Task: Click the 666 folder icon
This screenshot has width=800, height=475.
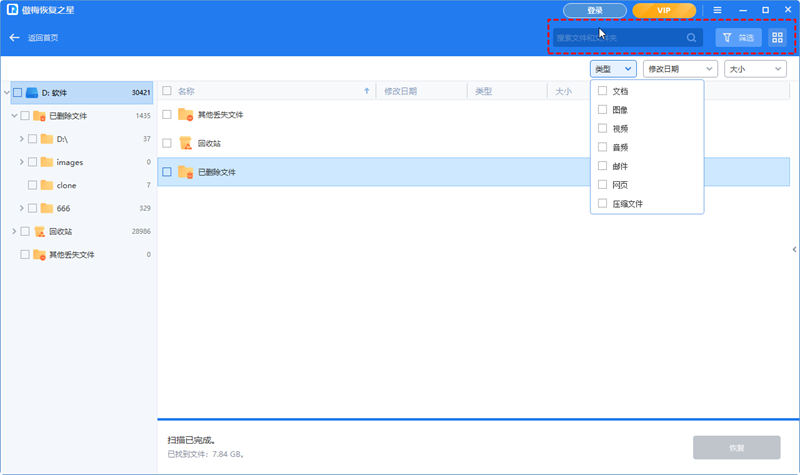Action: 47,208
